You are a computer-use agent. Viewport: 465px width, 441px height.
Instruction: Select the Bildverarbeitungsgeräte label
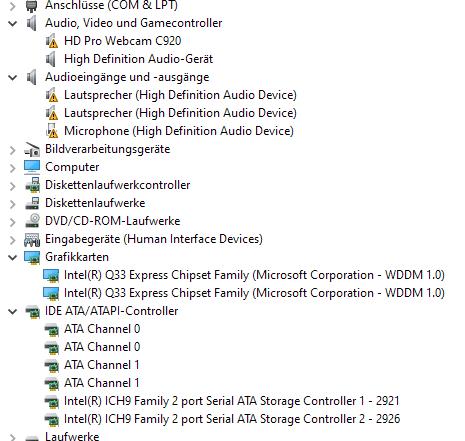107,149
